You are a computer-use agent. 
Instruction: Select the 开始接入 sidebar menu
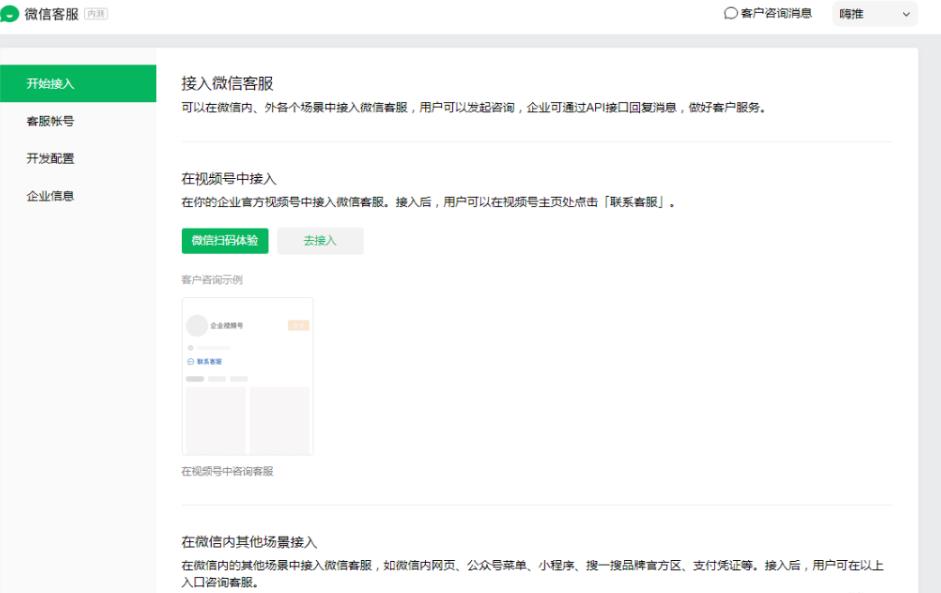(78, 83)
